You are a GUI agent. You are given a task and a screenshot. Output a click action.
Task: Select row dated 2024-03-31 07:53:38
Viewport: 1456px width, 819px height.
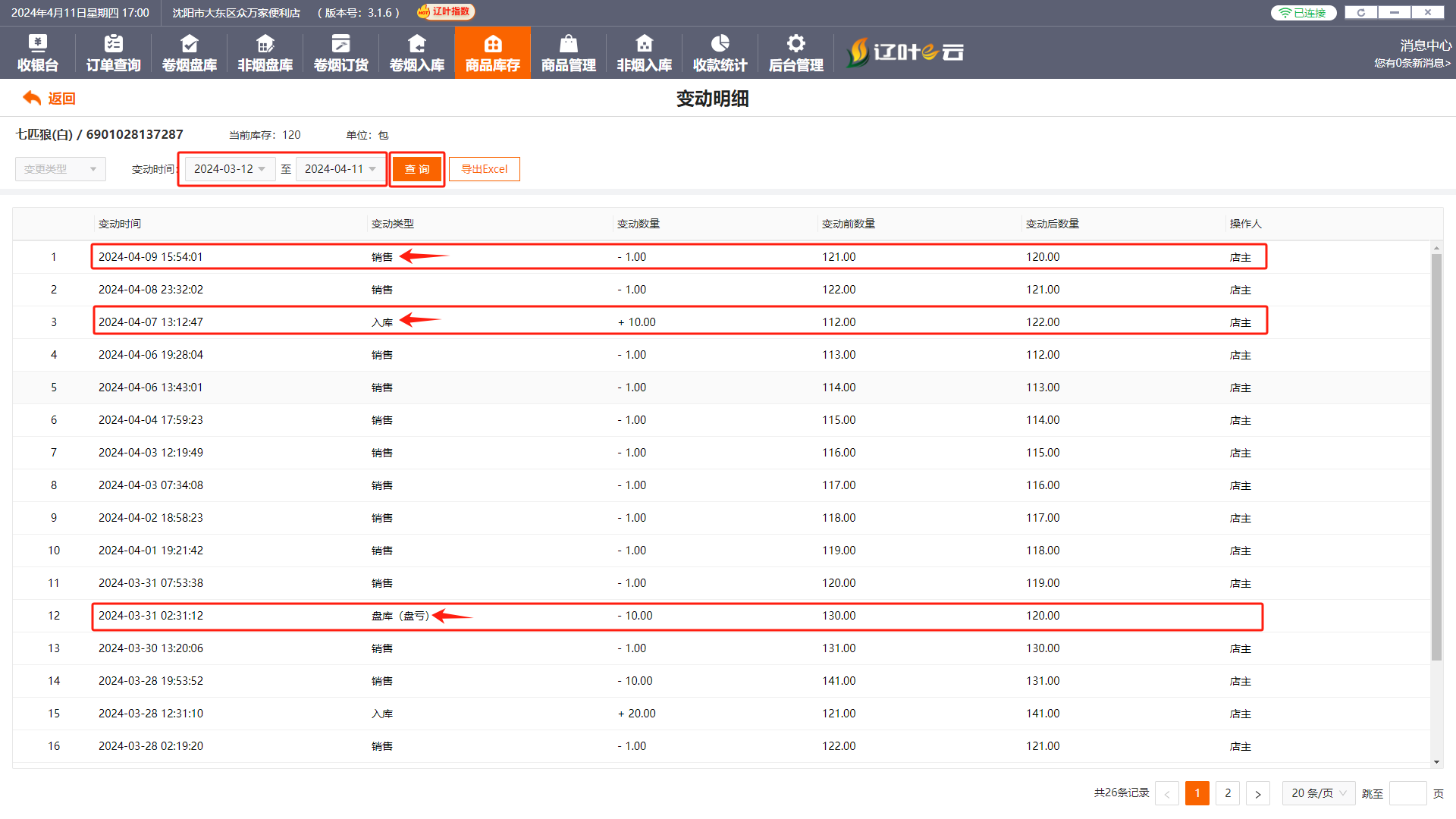pos(722,583)
